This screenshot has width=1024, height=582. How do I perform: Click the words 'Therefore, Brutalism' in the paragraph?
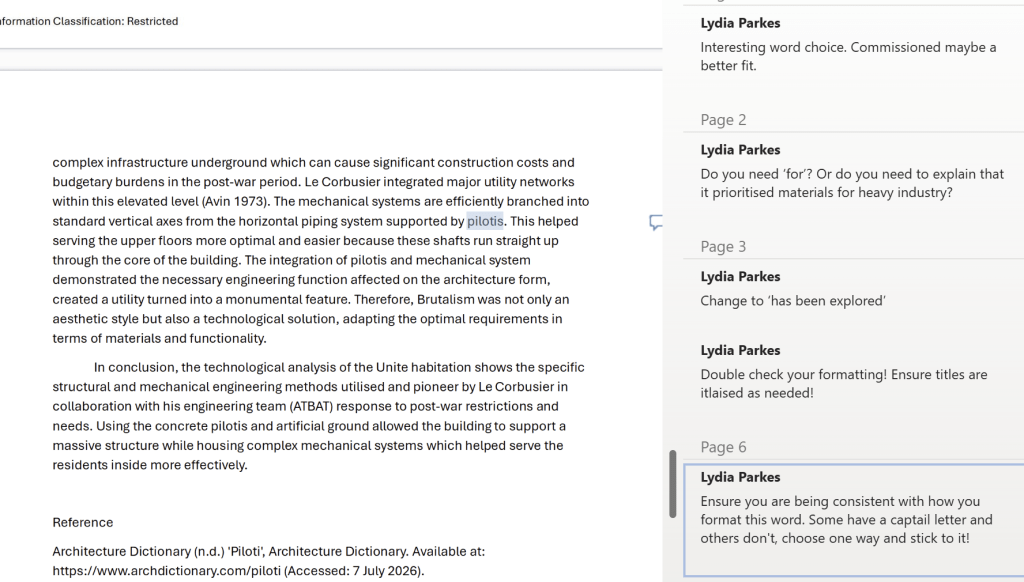pos(413,299)
